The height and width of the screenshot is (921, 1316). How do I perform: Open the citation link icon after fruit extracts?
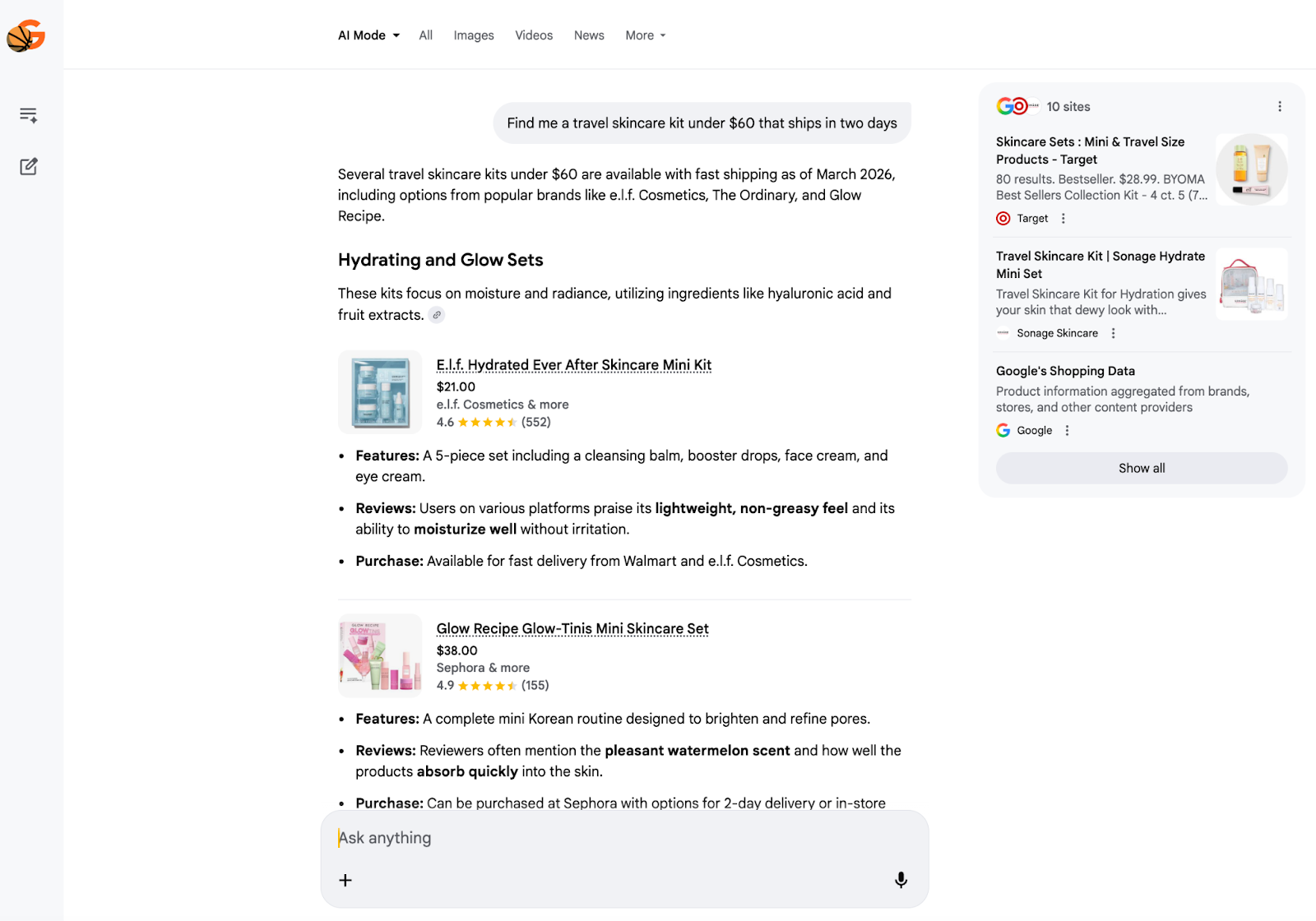(x=437, y=315)
